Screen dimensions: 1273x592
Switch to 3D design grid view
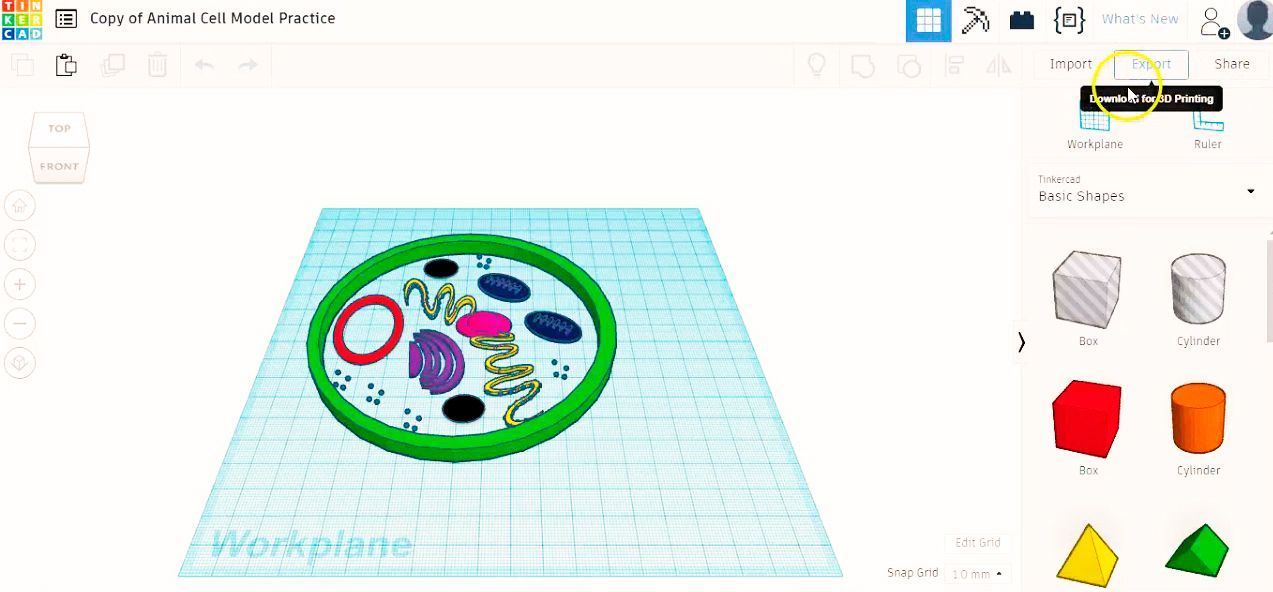(x=928, y=20)
